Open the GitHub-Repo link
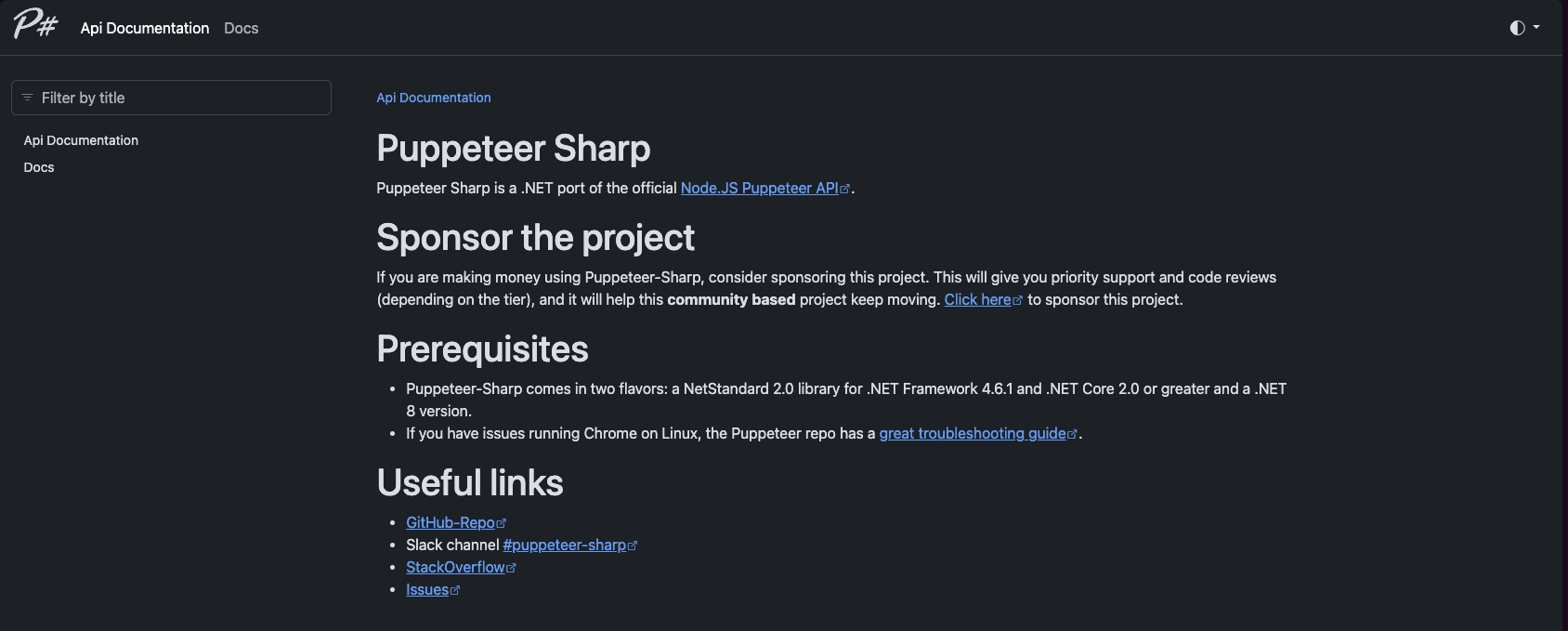Image resolution: width=1568 pixels, height=631 pixels. [x=449, y=521]
